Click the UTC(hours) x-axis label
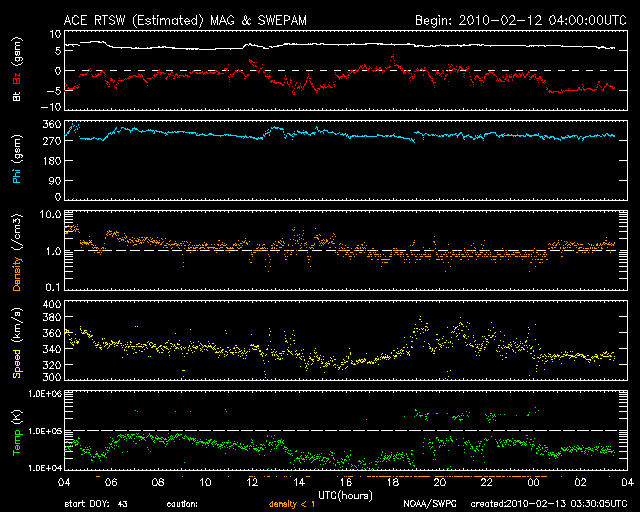This screenshot has height=512, width=640. pyautogui.click(x=343, y=494)
